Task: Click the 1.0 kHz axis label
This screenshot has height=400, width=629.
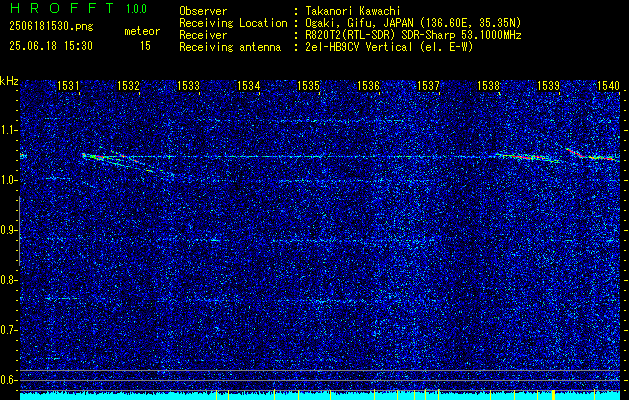Action: tap(8, 181)
